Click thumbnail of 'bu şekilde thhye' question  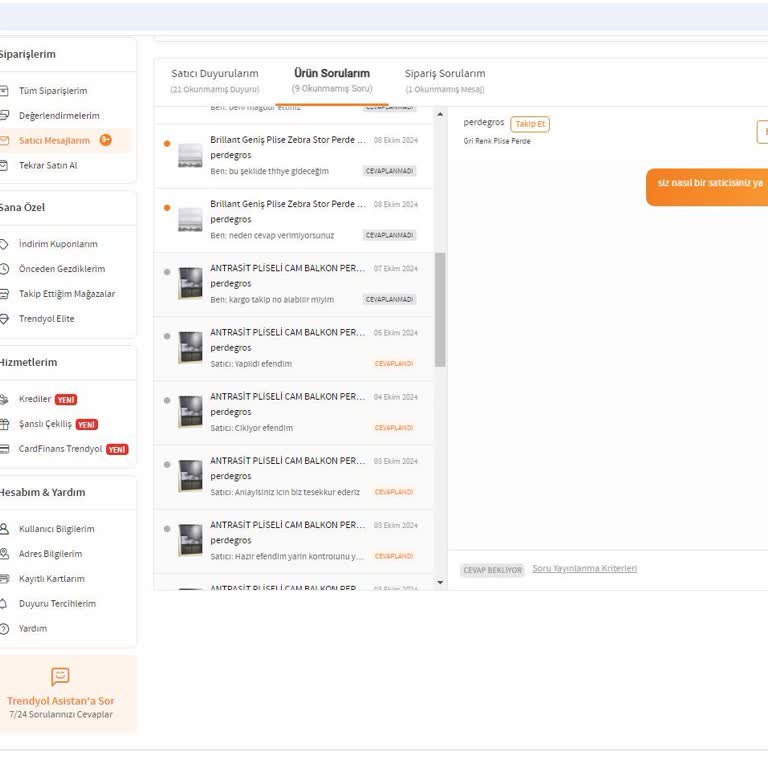tap(190, 156)
